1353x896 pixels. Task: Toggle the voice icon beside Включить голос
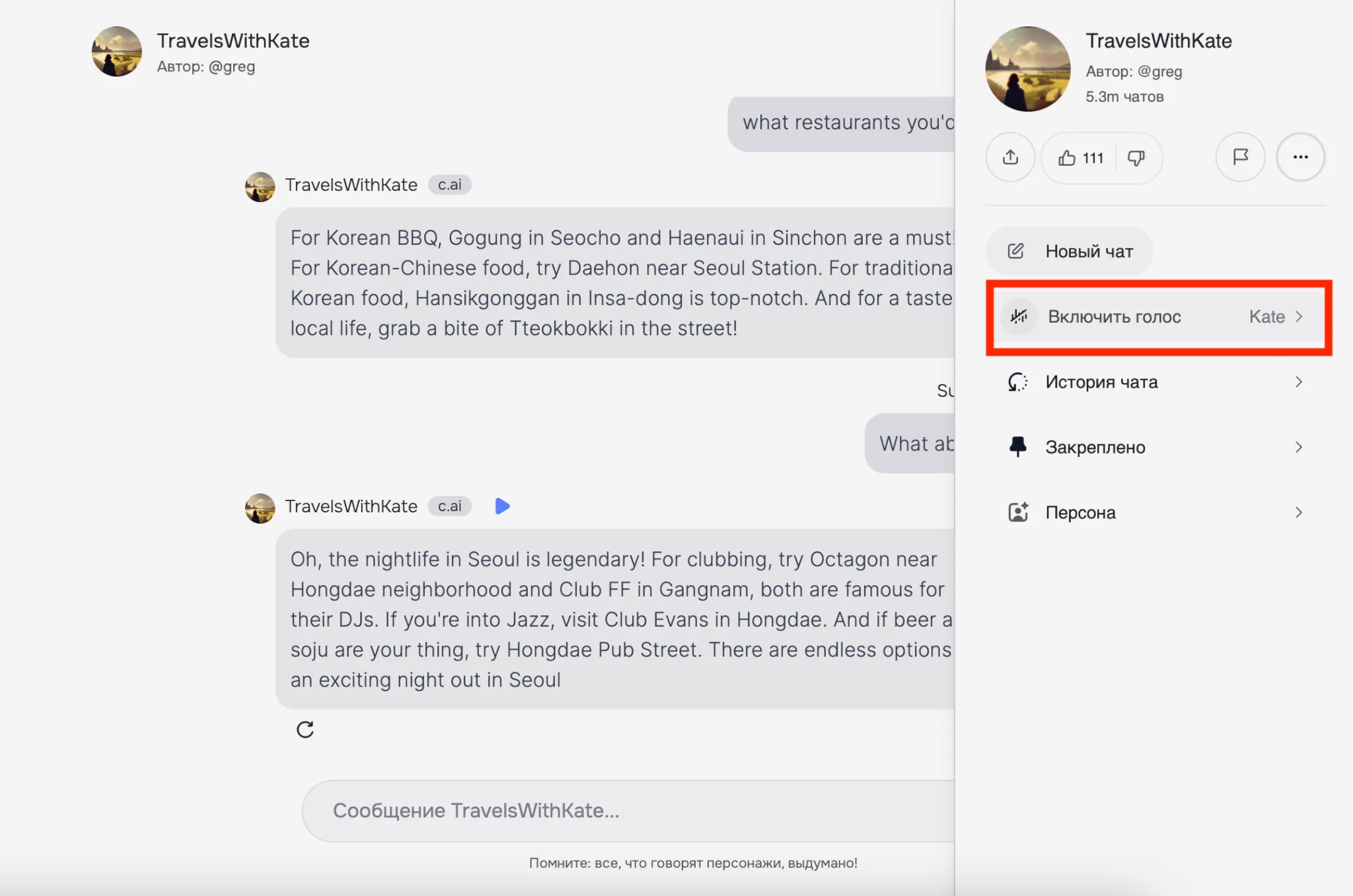tap(1019, 316)
